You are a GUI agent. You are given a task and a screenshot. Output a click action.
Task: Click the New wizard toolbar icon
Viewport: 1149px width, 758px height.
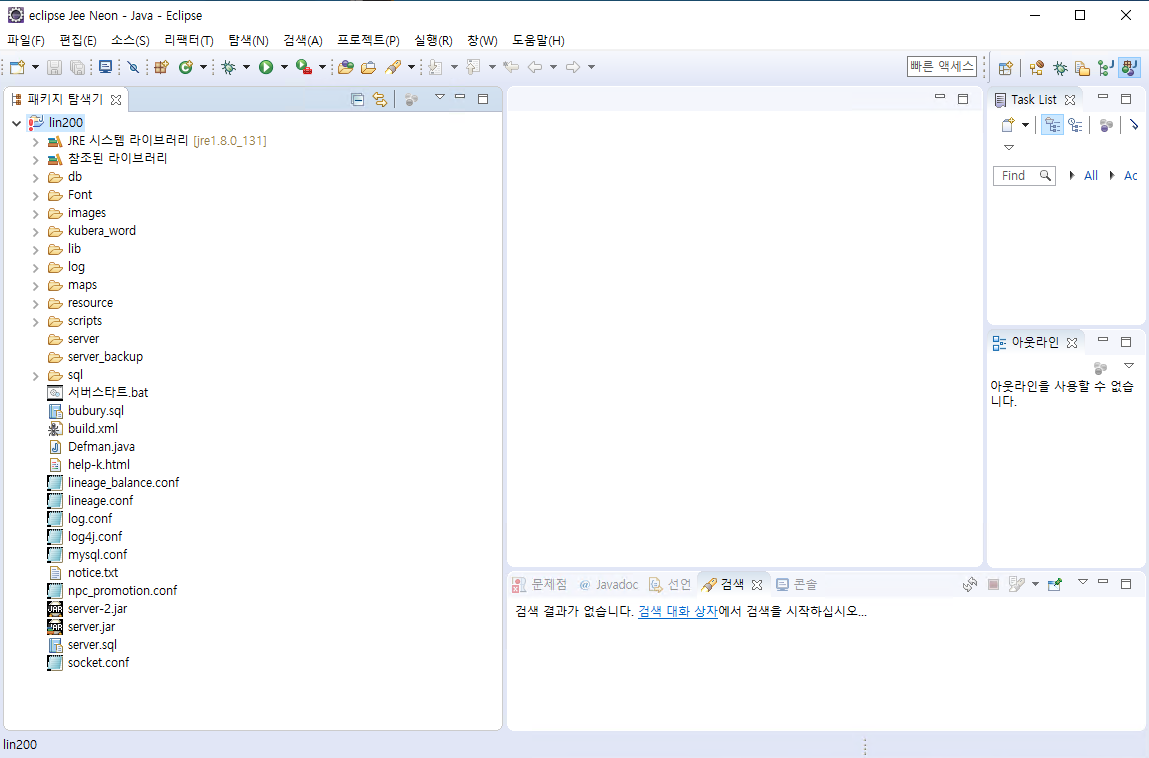[18, 67]
